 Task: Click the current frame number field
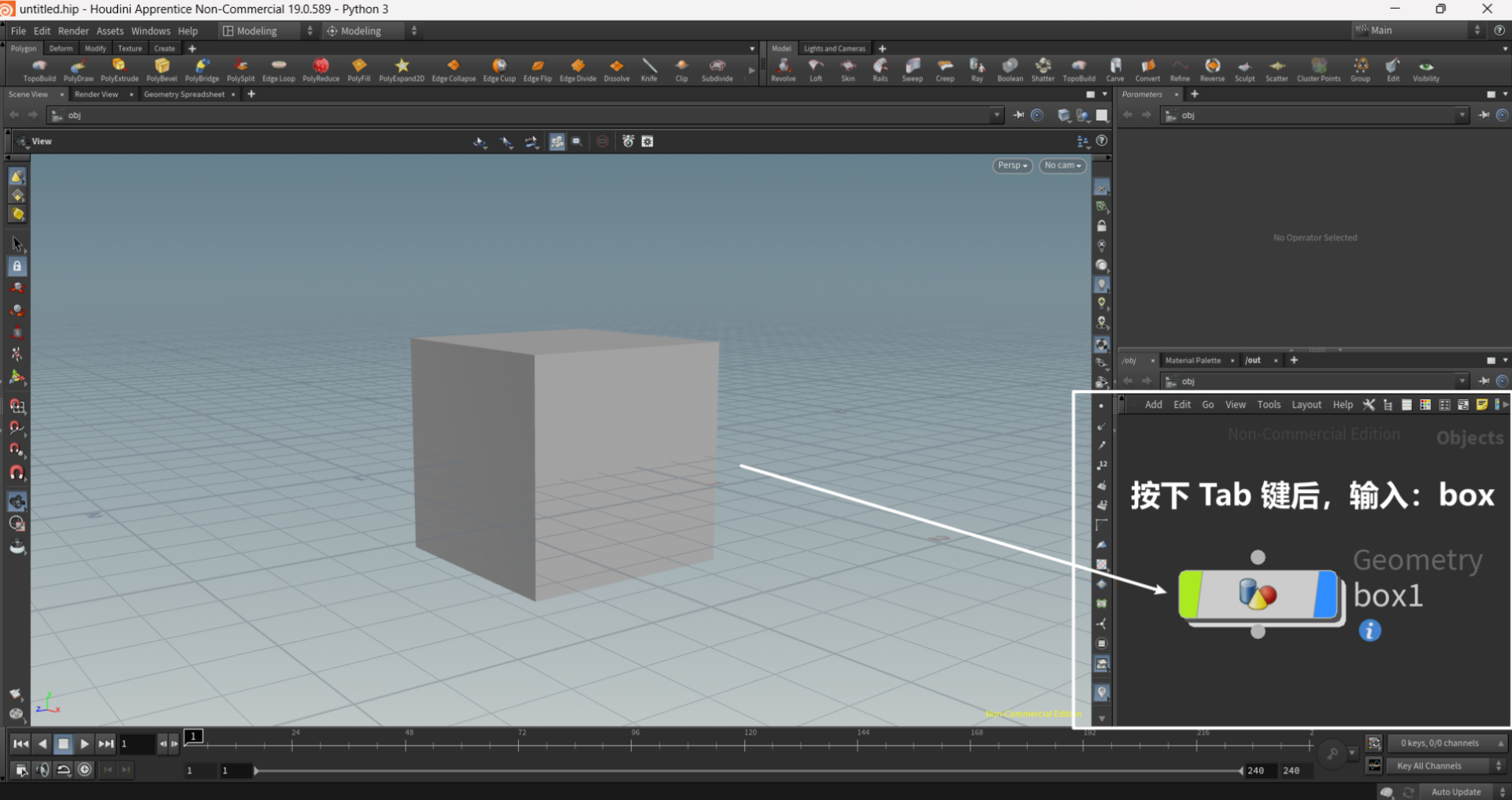pos(137,743)
